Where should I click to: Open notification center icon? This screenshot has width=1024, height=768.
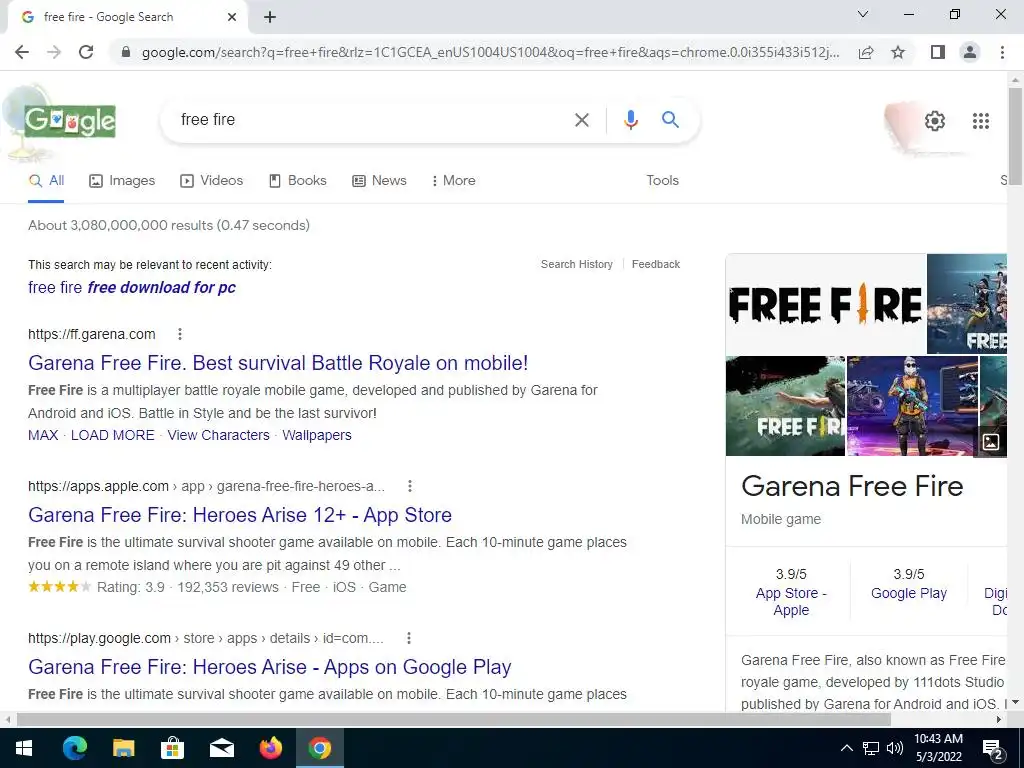coord(991,748)
